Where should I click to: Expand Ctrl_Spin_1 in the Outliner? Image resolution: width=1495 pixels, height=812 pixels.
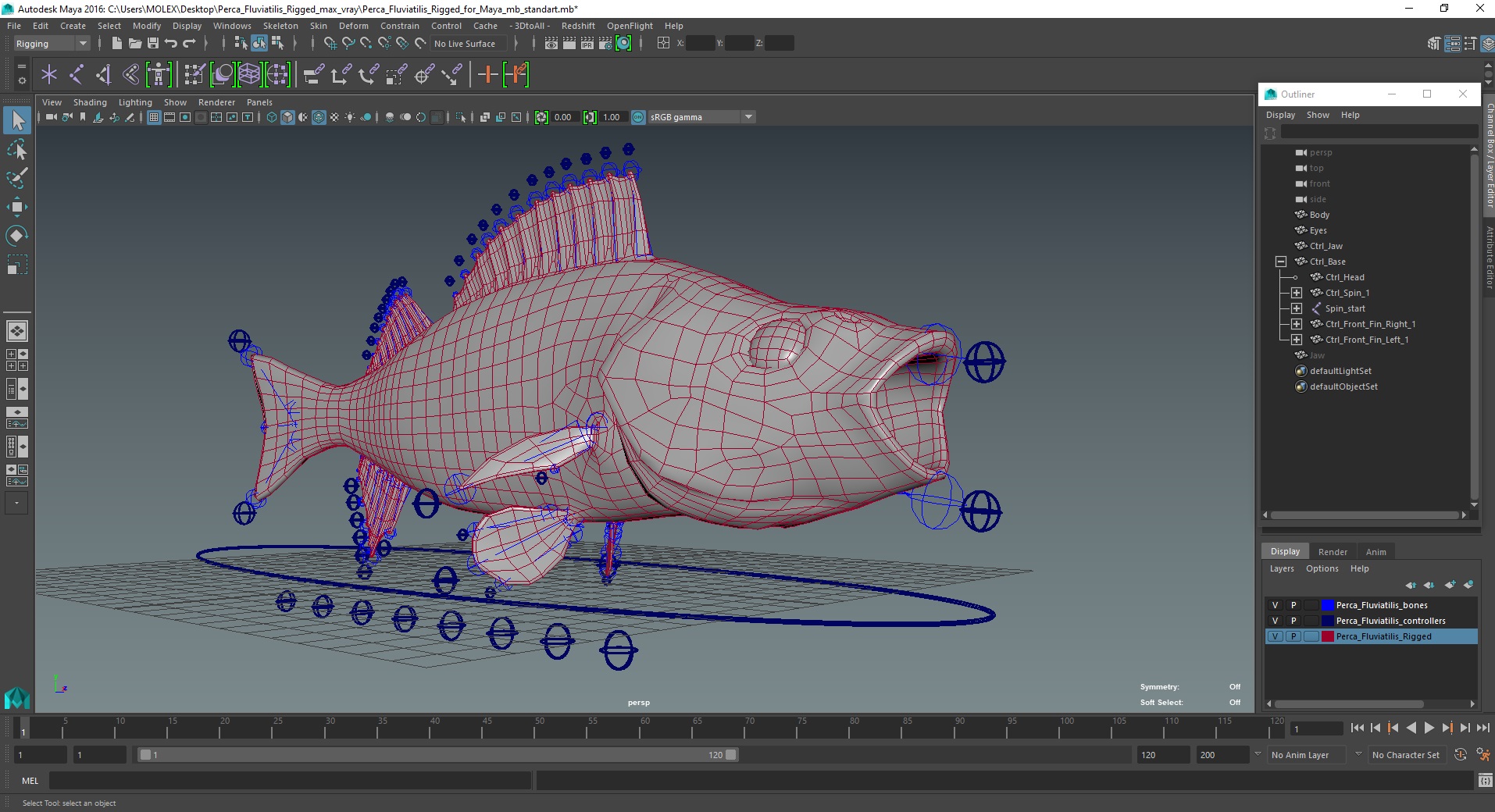1297,293
